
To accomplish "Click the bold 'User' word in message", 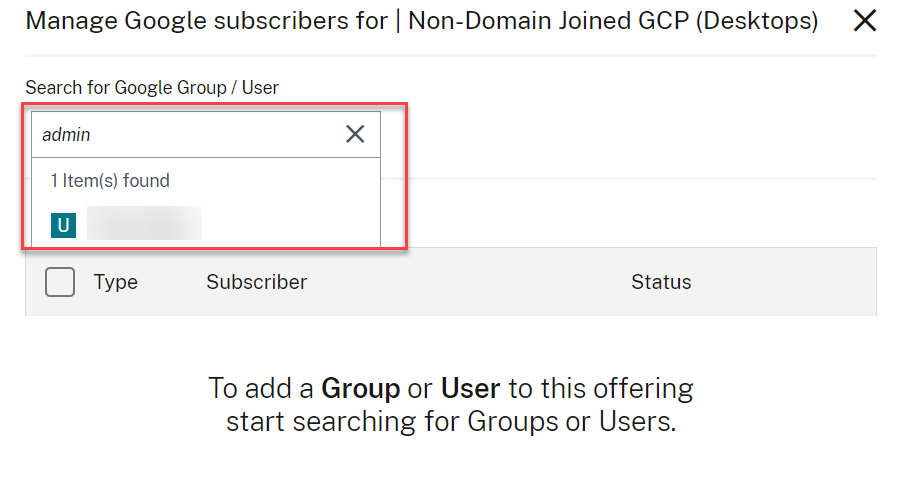I will point(470,388).
